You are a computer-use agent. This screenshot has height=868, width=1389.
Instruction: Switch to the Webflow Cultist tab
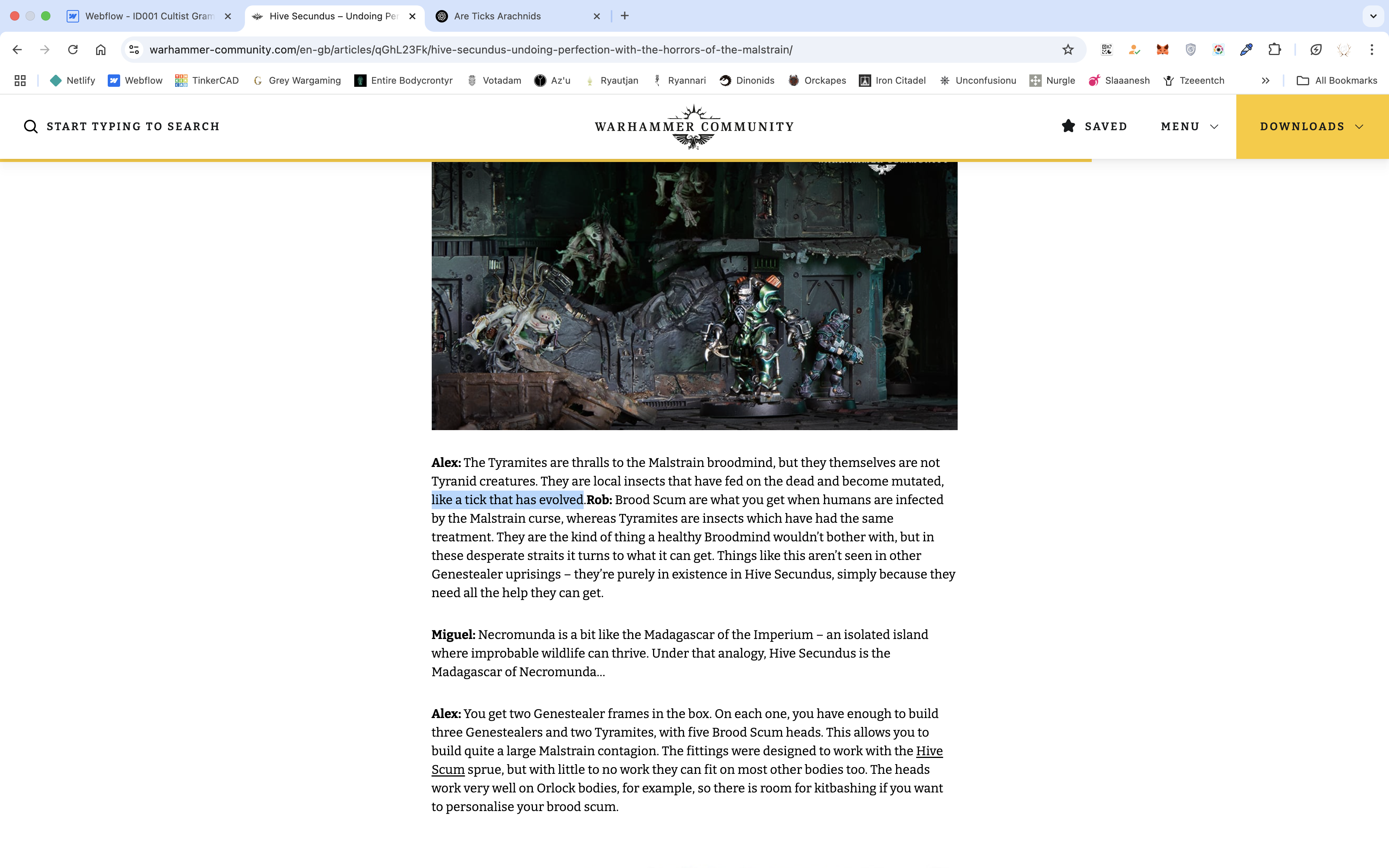click(149, 16)
